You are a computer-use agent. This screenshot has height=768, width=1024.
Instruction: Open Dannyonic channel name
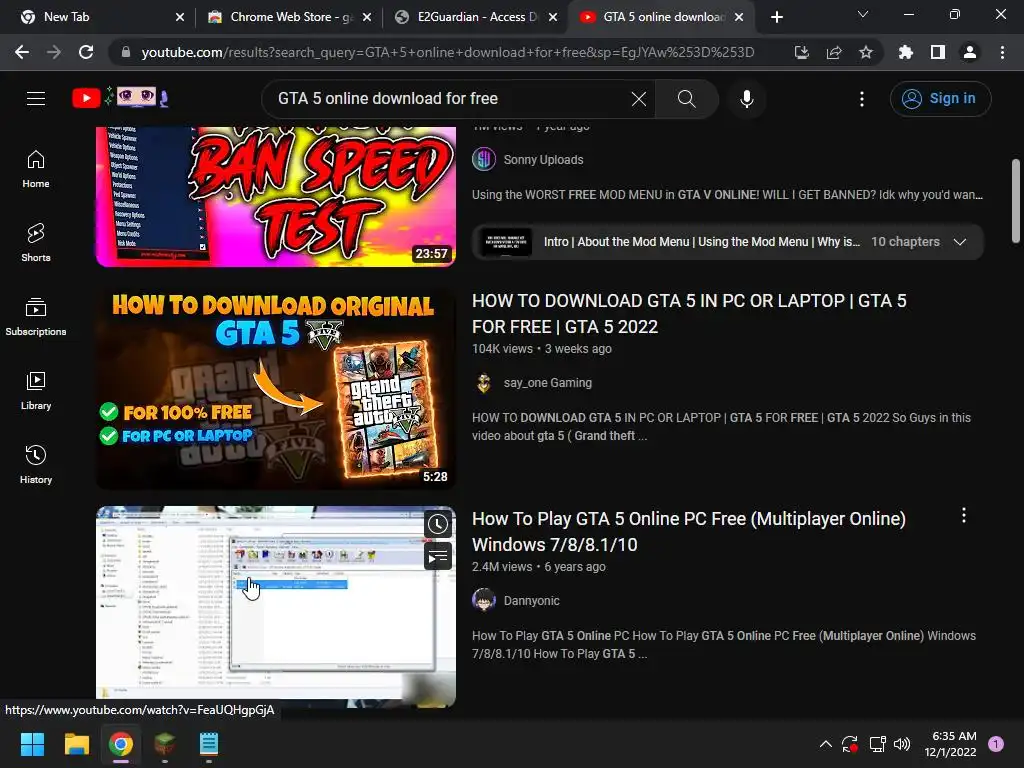click(x=532, y=601)
